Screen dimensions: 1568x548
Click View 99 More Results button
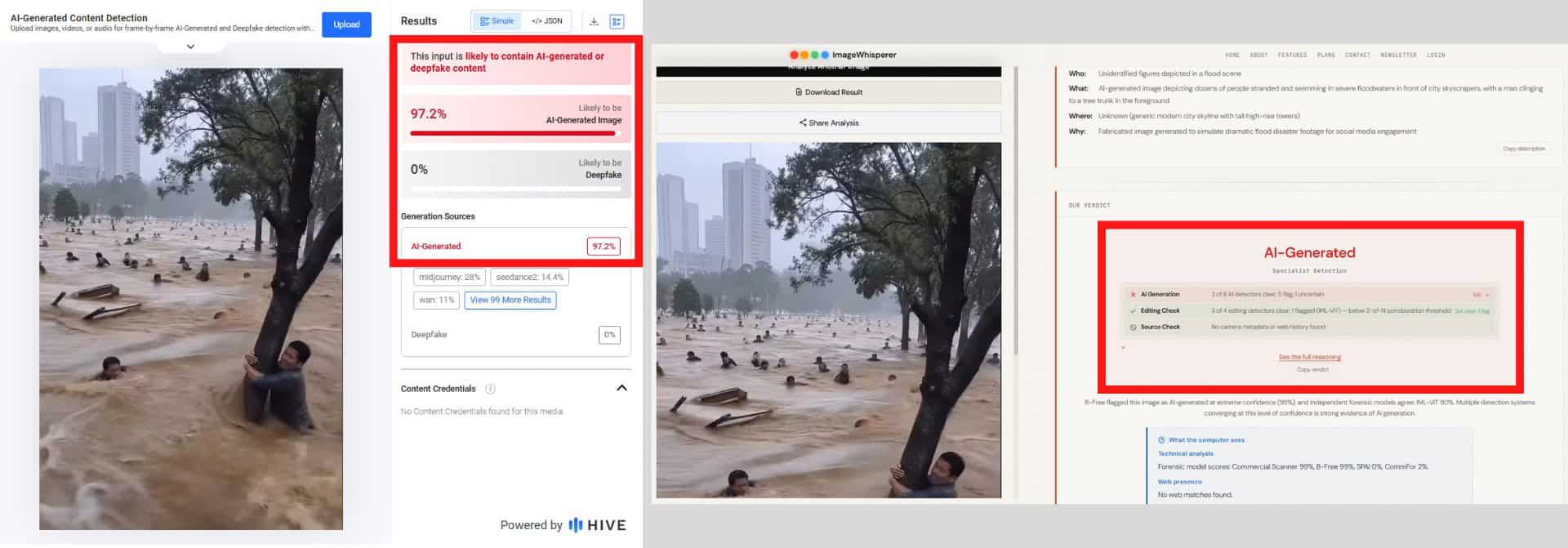[510, 301]
